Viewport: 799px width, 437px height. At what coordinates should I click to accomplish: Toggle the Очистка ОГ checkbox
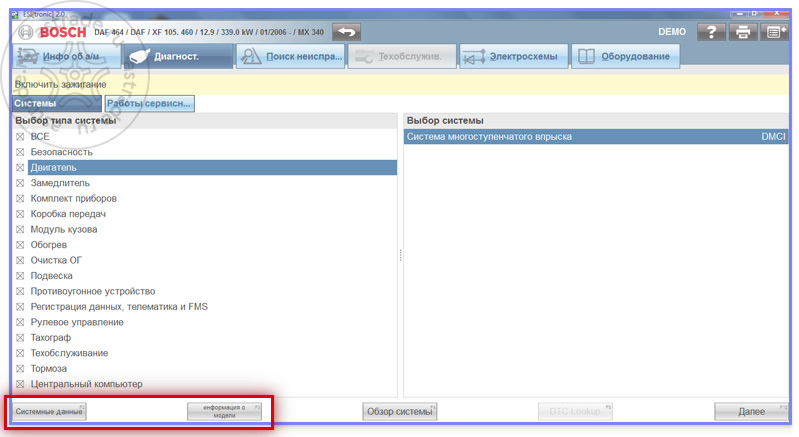[20, 260]
